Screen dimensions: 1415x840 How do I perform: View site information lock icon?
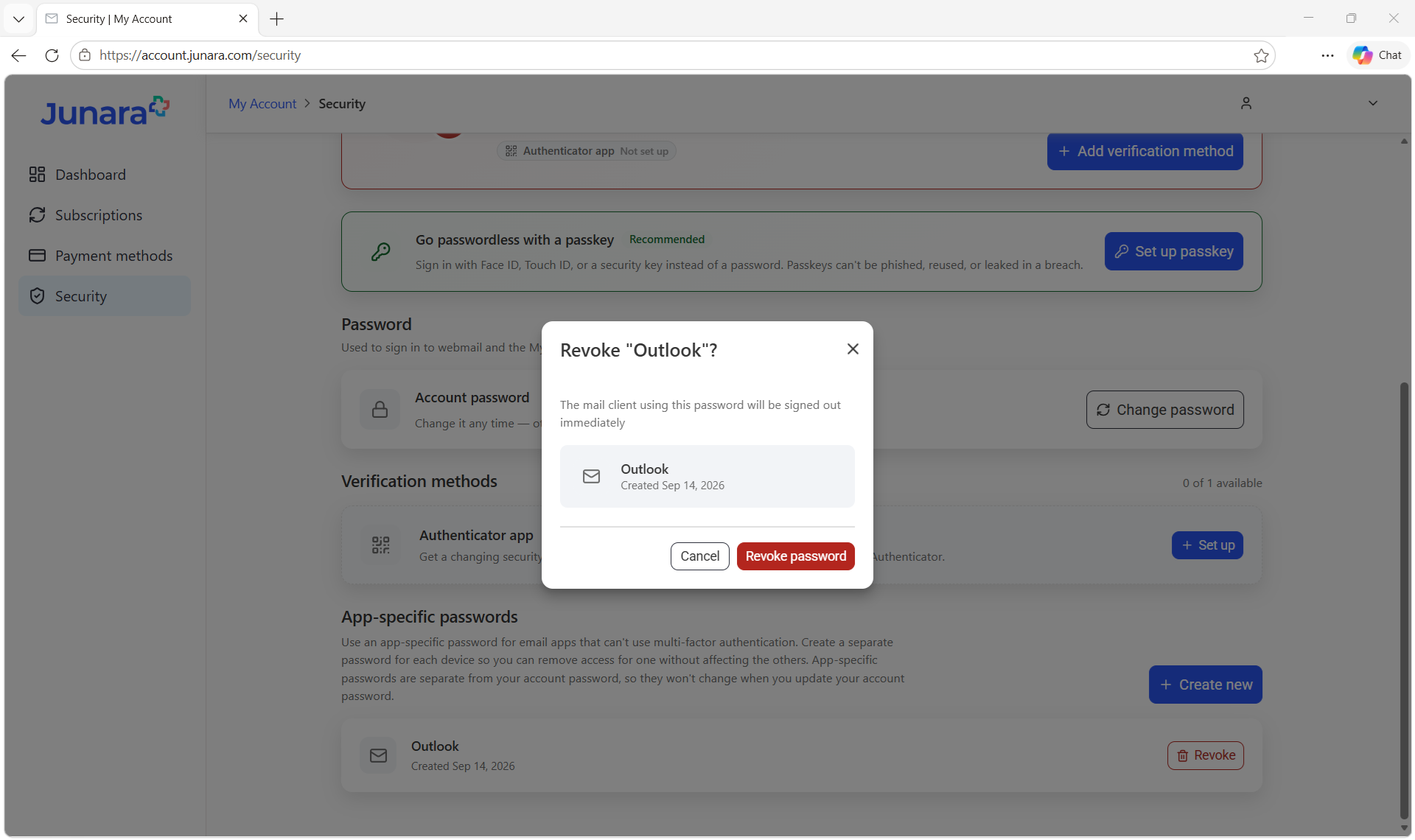[x=85, y=55]
